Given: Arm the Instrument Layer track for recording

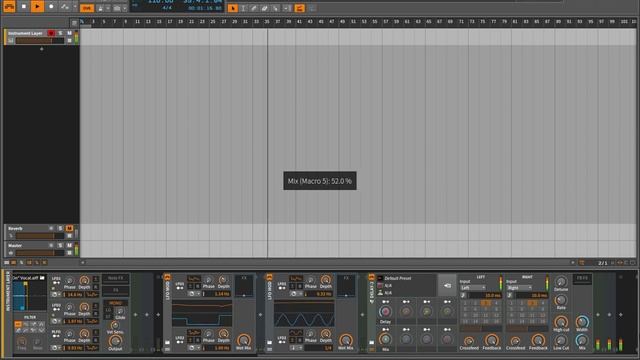Looking at the screenshot, I should 51,33.
